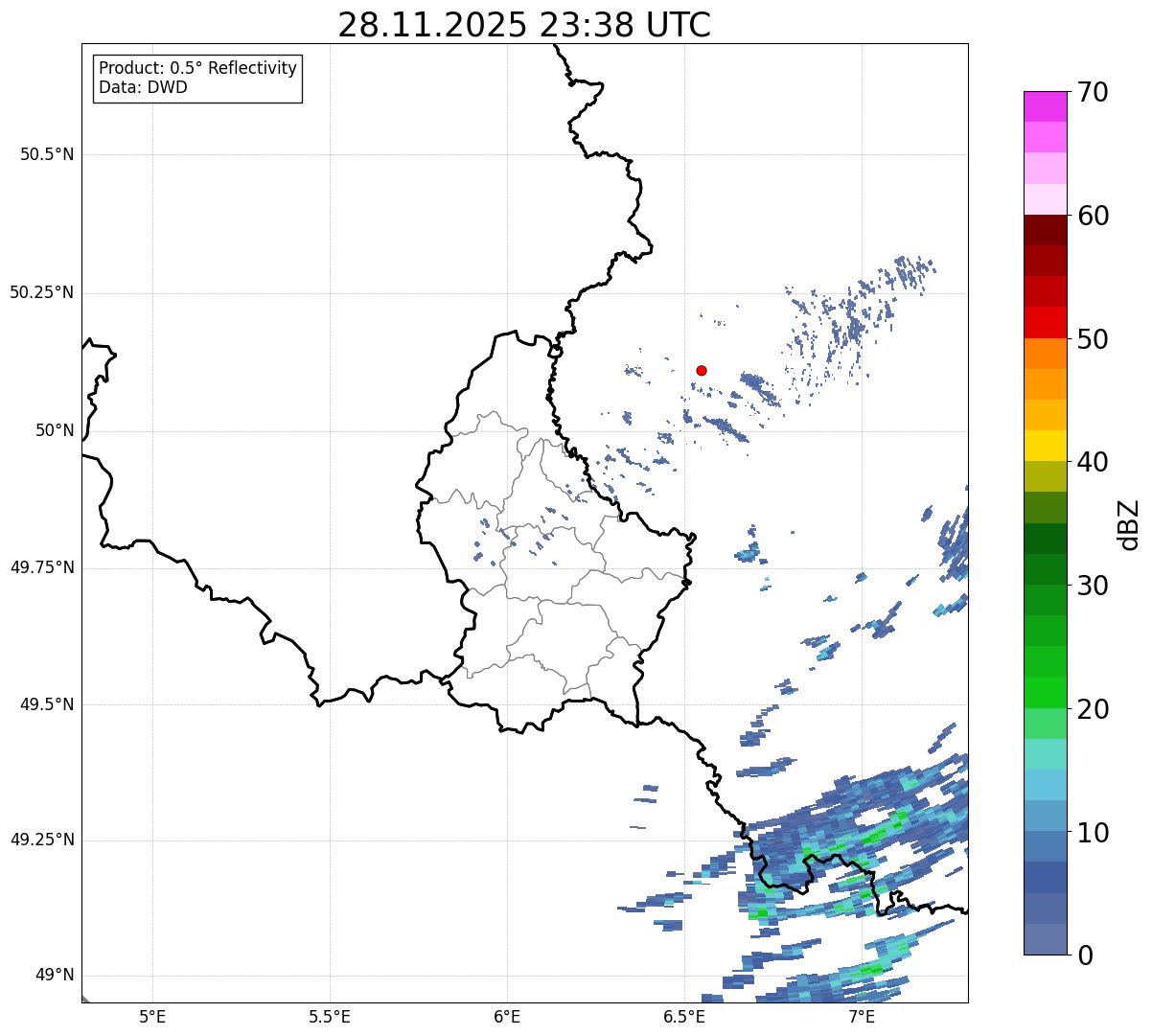This screenshot has height=1036, width=1152.
Task: Click the dark green colorbar segment near 33
Action: (x=1046, y=539)
